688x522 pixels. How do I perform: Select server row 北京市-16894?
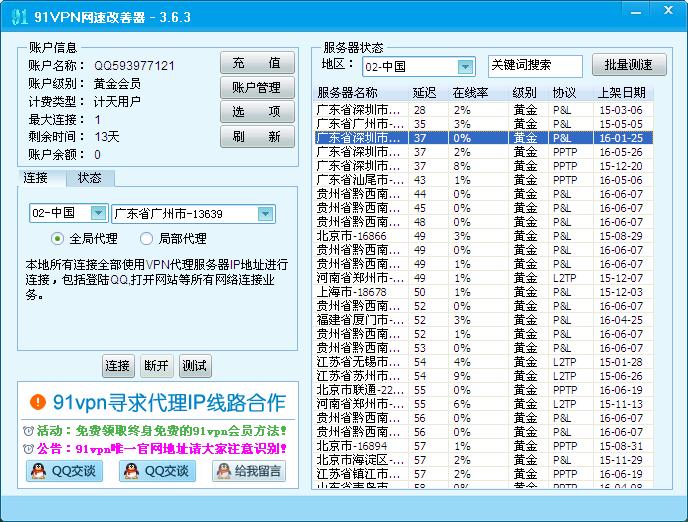click(x=484, y=446)
